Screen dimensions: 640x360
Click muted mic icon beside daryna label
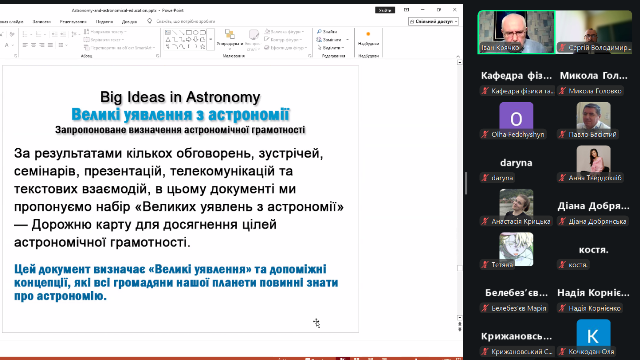tap(485, 178)
